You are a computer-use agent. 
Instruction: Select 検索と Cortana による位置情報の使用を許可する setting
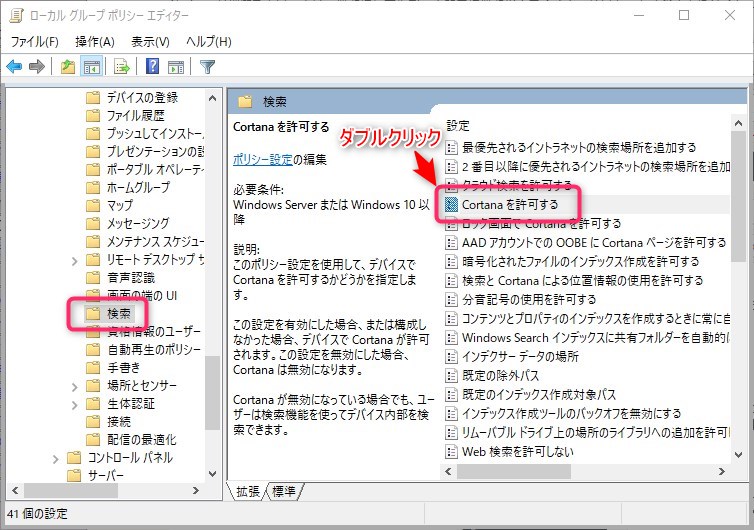582,280
